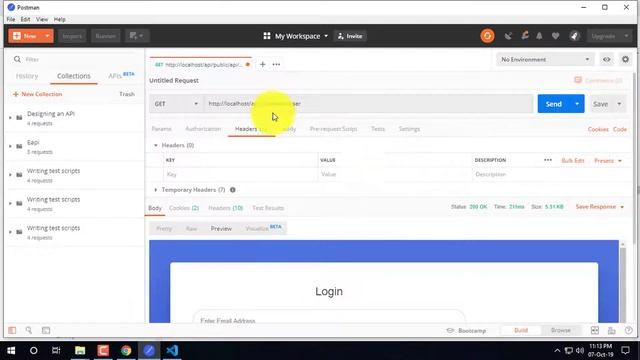640x360 pixels.
Task: Toggle to Build mode
Action: click(x=521, y=330)
